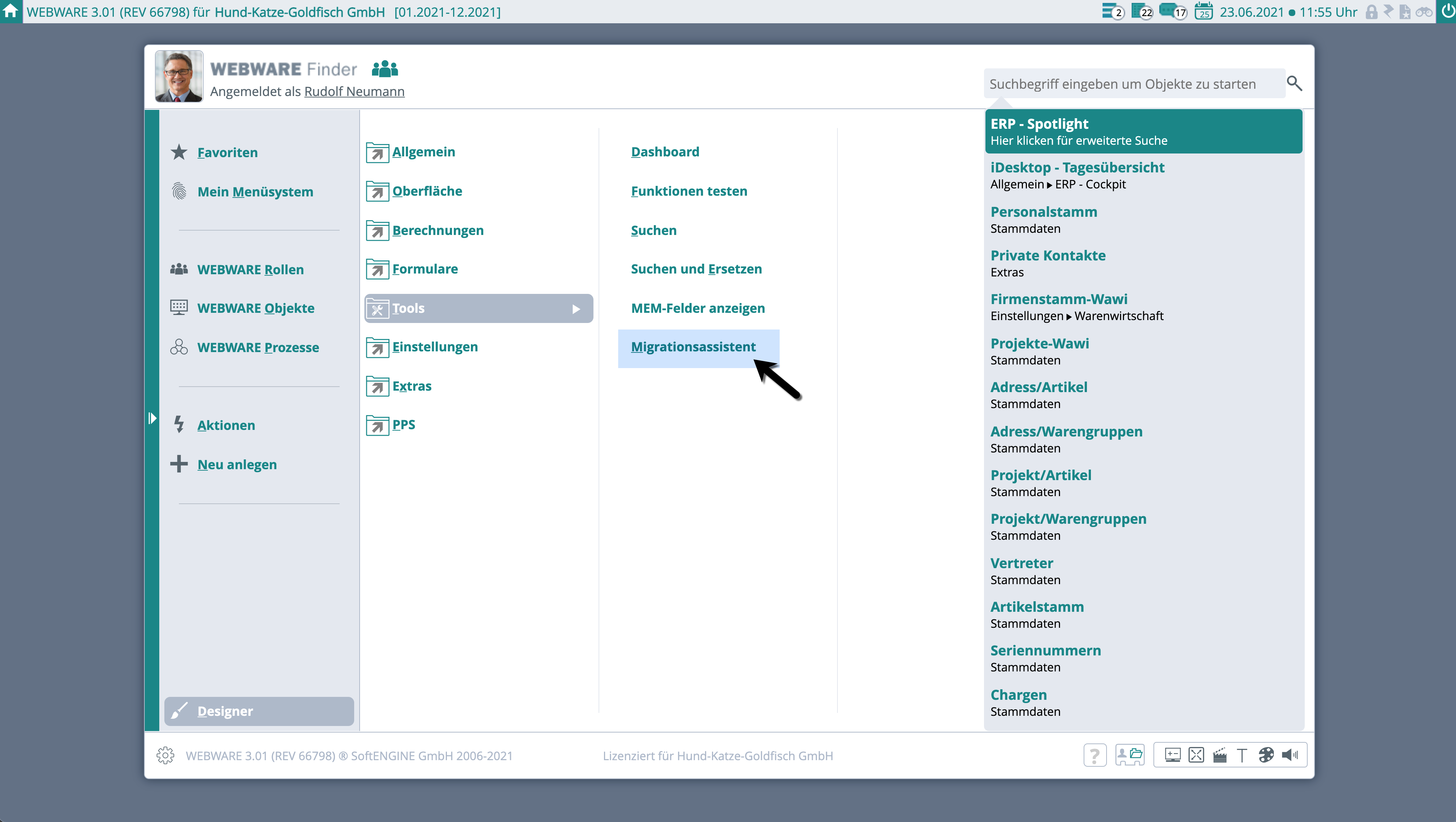Toggle the lock icon in top bar

pyautogui.click(x=1371, y=12)
